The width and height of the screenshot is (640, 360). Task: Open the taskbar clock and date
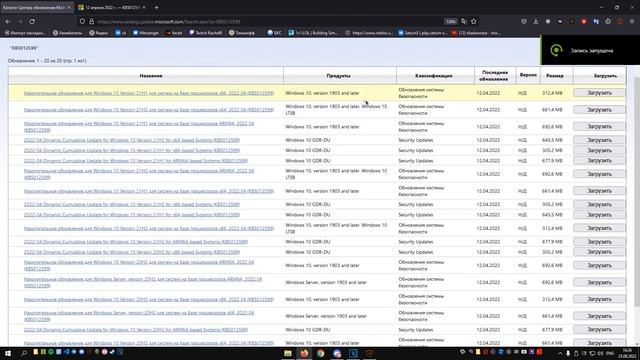pos(626,353)
